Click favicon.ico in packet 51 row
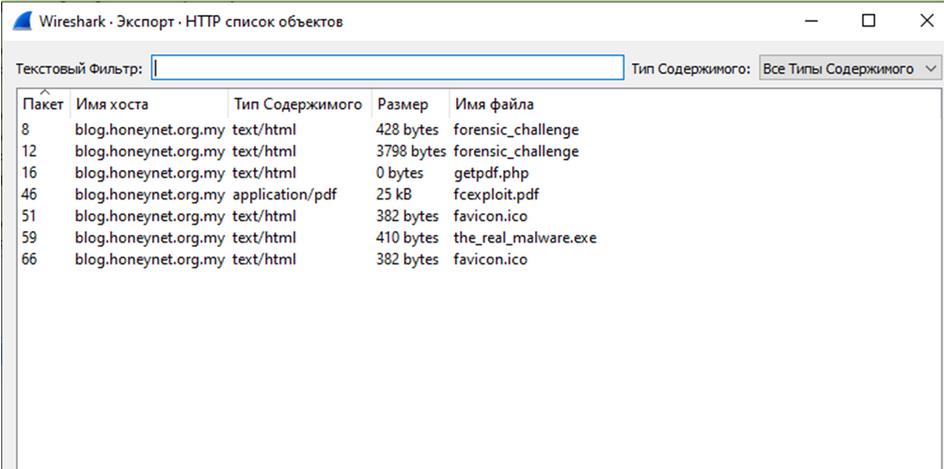The height and width of the screenshot is (469, 944). click(x=491, y=216)
